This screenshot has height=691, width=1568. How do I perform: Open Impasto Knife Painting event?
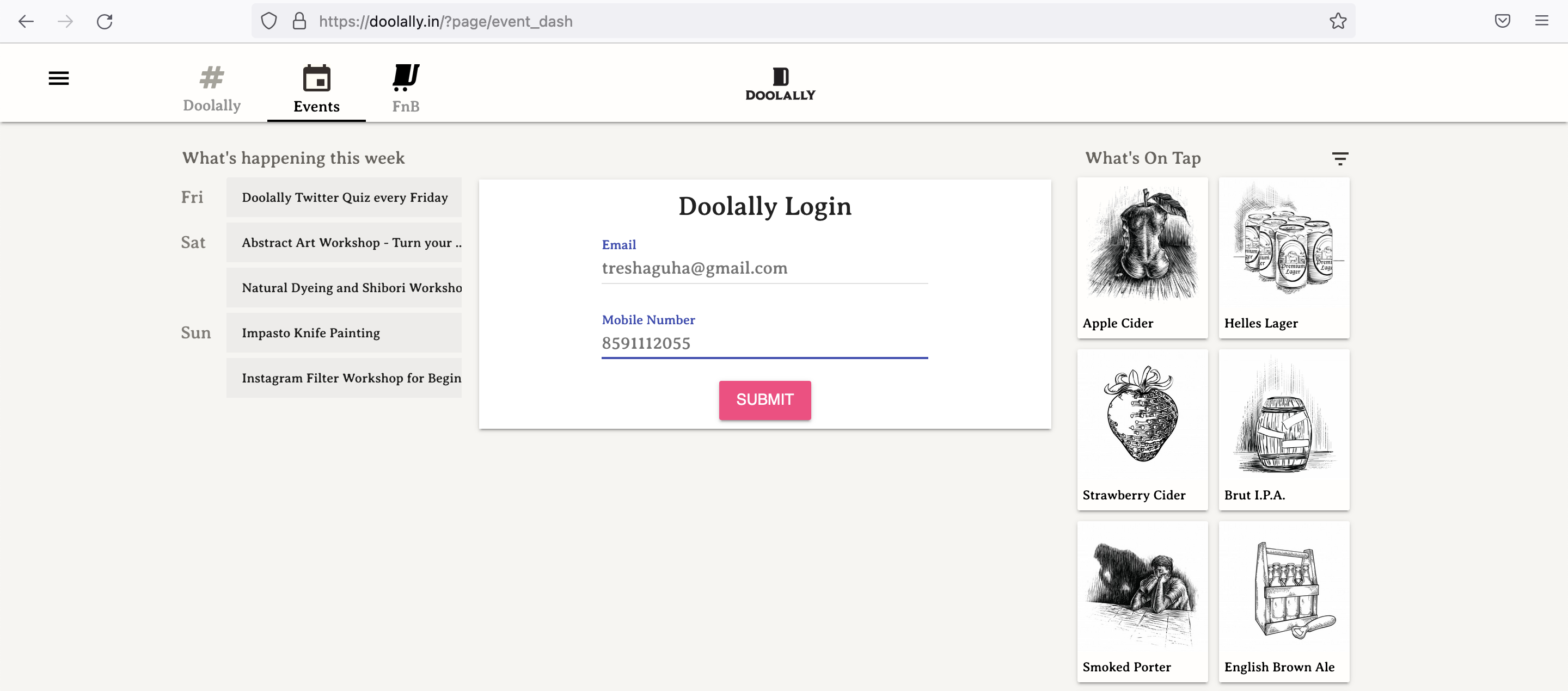point(344,333)
